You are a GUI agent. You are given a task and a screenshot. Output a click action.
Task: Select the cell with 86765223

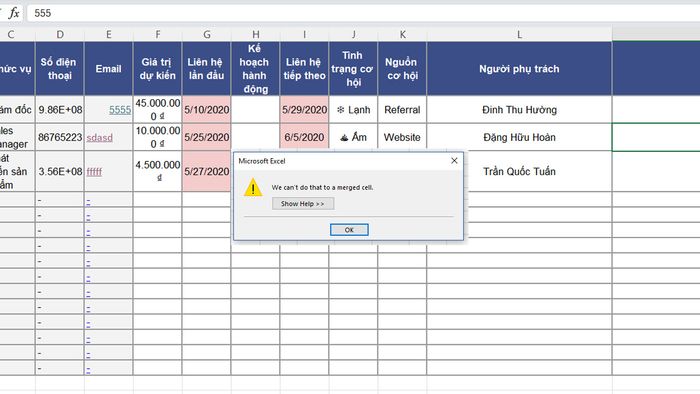(59, 137)
